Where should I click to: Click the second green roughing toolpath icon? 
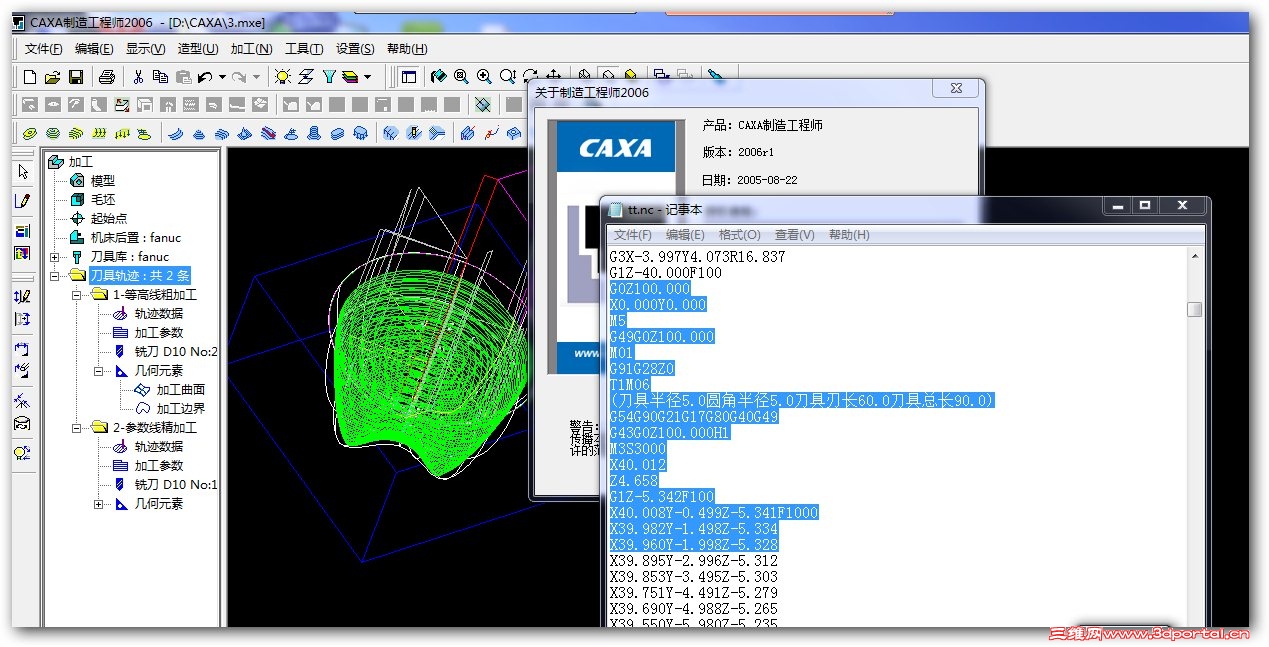pyautogui.click(x=53, y=133)
